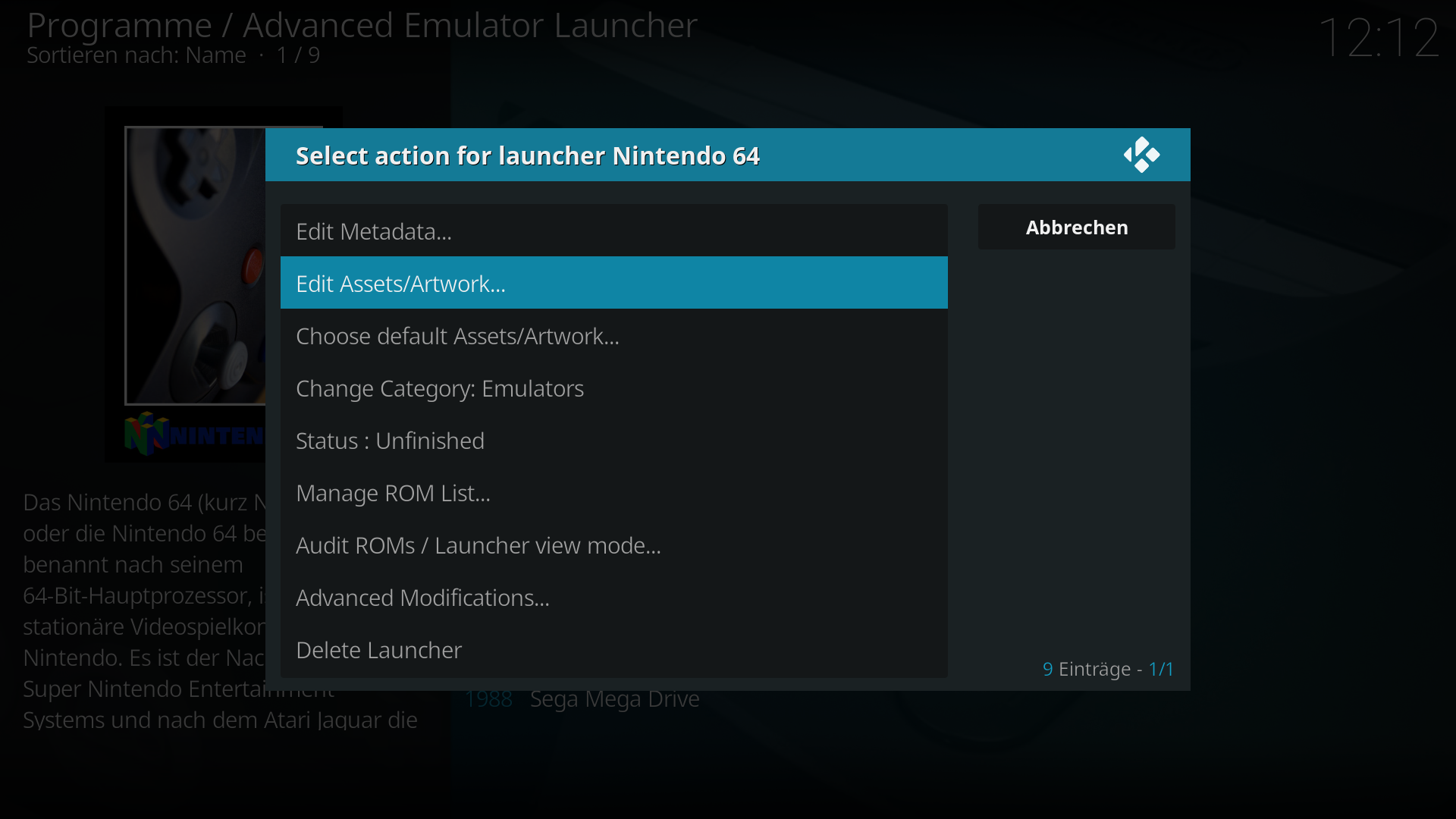Open Advanced Modifications entry
Screen dimensions: 1456x819
[614, 597]
